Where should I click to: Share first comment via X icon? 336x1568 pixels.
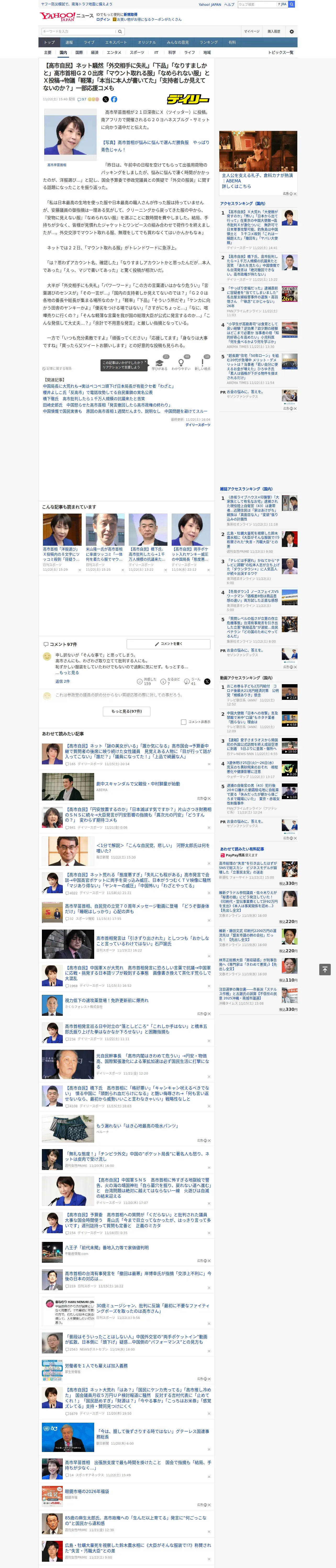[207, 682]
